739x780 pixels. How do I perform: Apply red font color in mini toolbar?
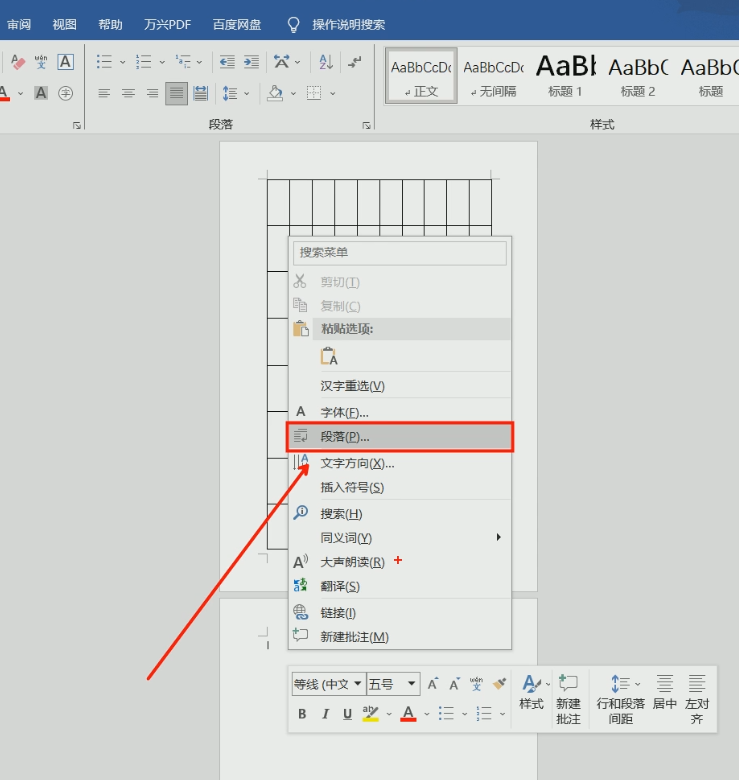pos(408,714)
